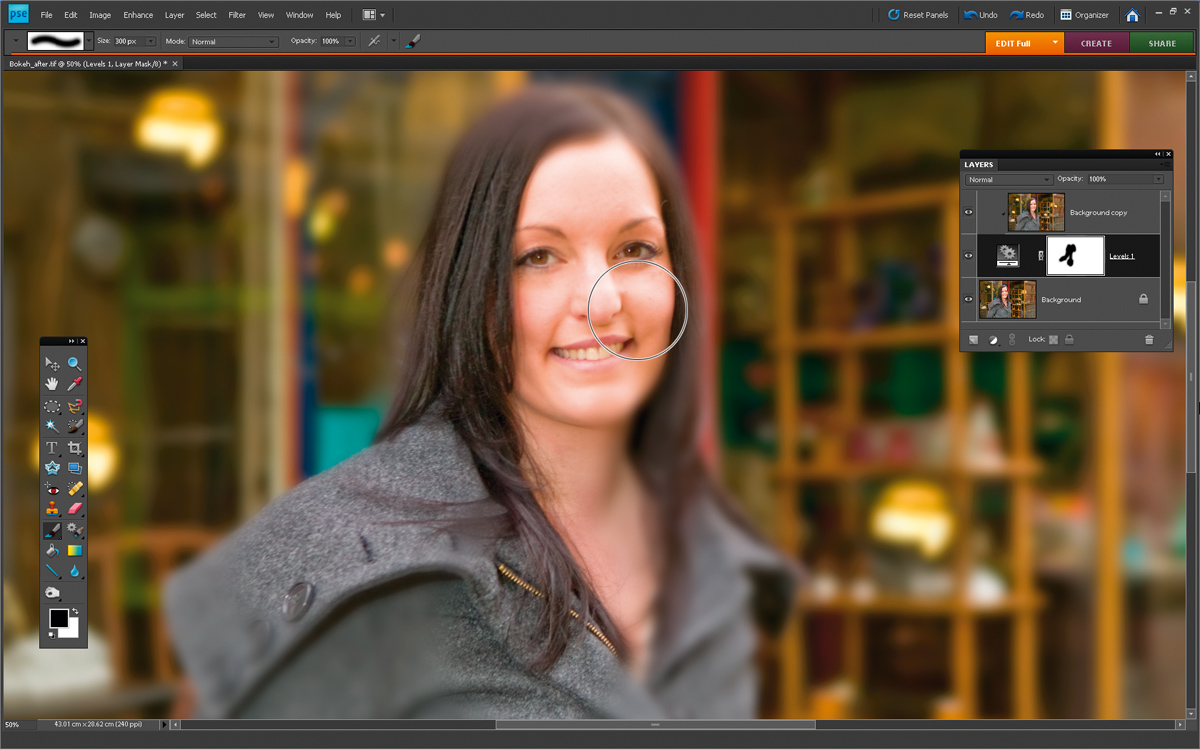Choose the Paint Bucket tool
The image size is (1200, 750).
tap(52, 550)
